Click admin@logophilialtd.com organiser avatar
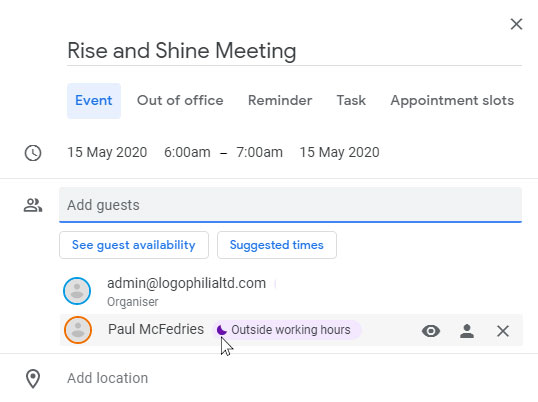Viewport: 538px width, 402px height. click(x=77, y=291)
